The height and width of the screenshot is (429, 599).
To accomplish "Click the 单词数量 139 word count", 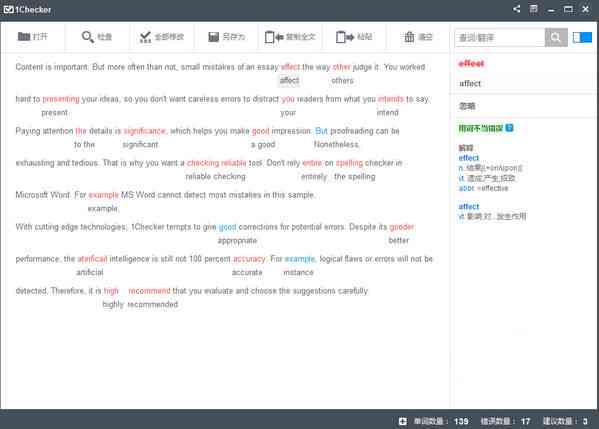I will point(441,421).
